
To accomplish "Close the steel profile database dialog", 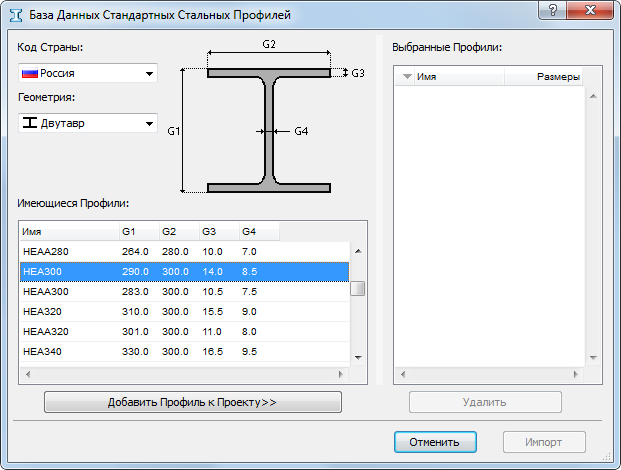I will click(590, 10).
